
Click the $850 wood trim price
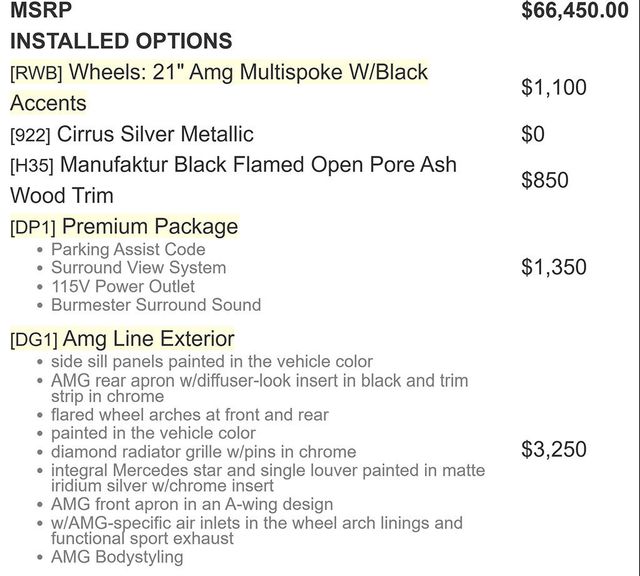[544, 180]
